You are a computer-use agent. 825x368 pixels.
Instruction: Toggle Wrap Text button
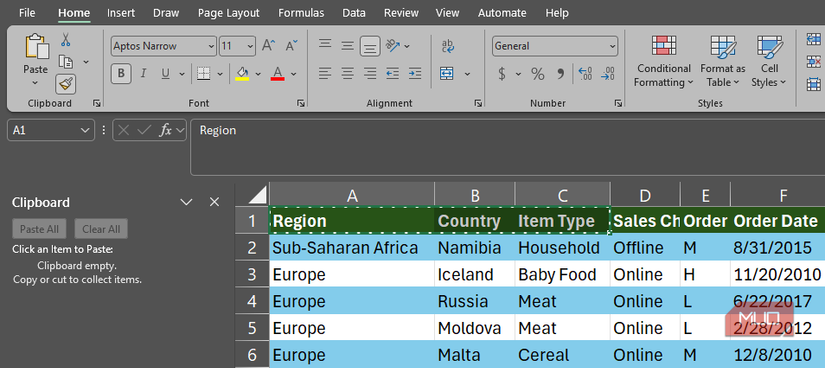448,46
